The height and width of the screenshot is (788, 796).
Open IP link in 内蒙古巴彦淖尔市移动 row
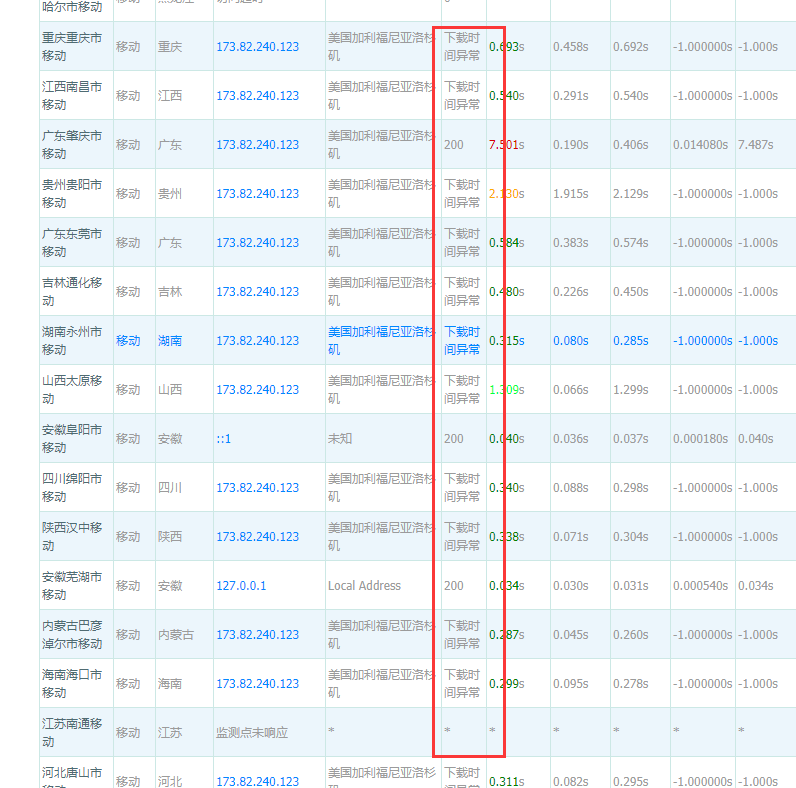(257, 635)
